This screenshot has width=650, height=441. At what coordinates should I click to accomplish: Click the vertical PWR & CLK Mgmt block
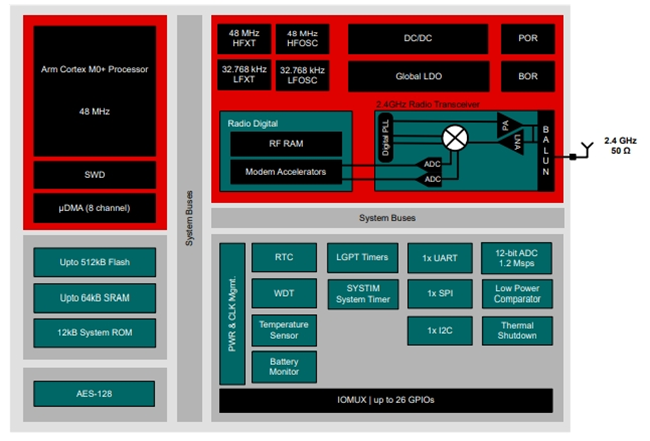232,314
